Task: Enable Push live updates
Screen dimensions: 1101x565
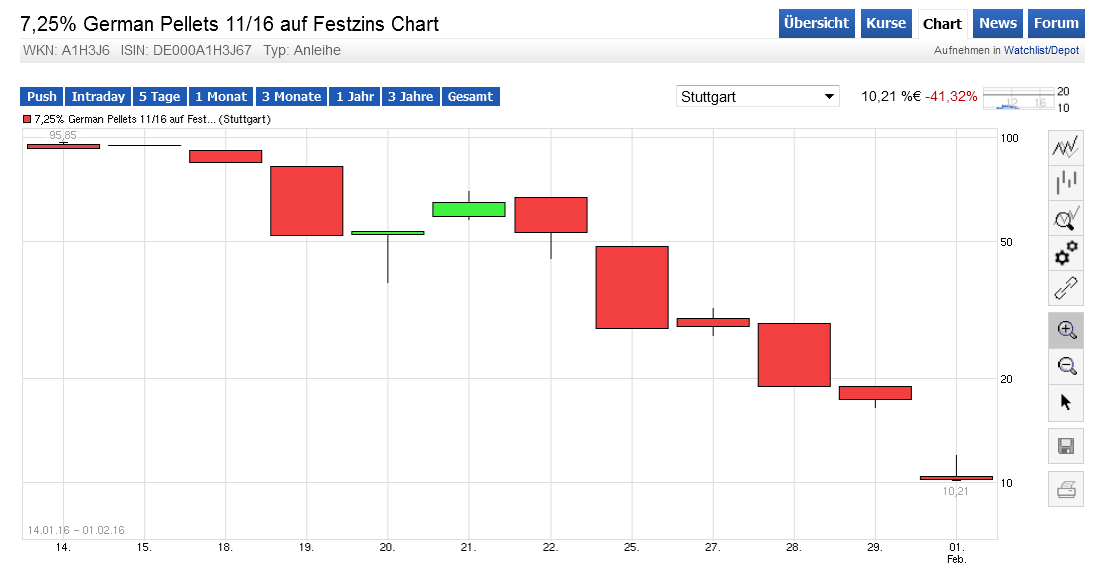Action: pyautogui.click(x=42, y=96)
